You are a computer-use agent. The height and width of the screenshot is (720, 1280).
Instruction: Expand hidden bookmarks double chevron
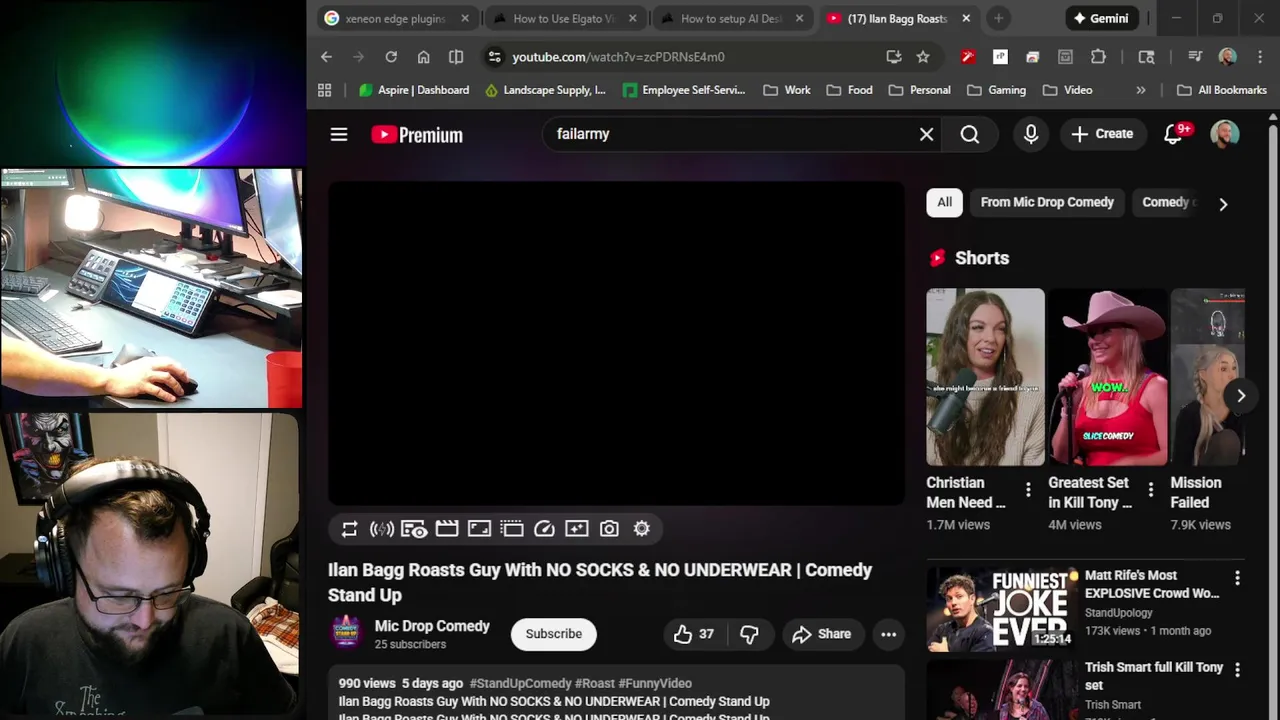pos(1141,90)
